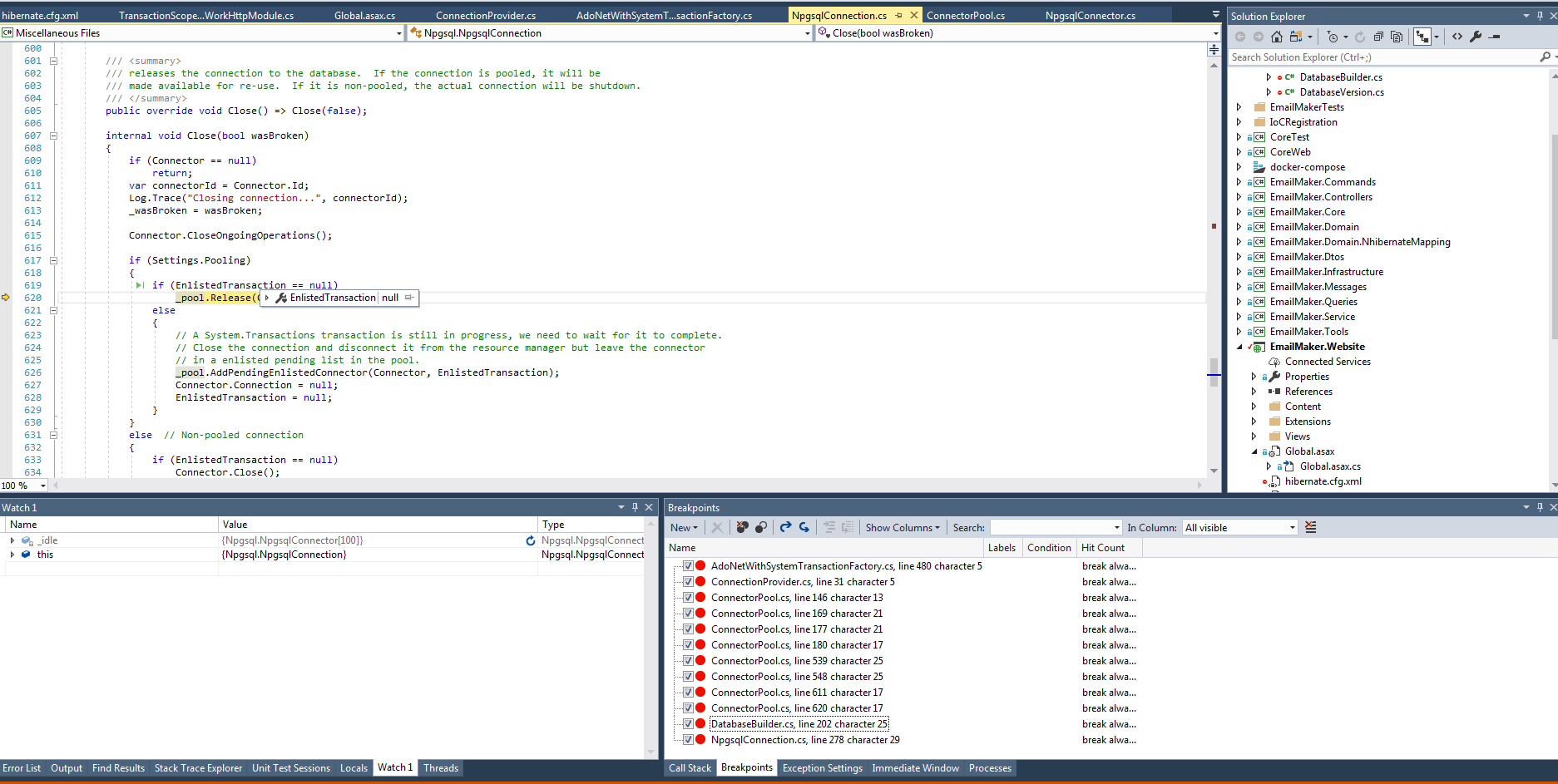The height and width of the screenshot is (784, 1558).
Task: Uncheck DatabaseBuilder.cs line 202 breakpoint
Action: [x=688, y=724]
